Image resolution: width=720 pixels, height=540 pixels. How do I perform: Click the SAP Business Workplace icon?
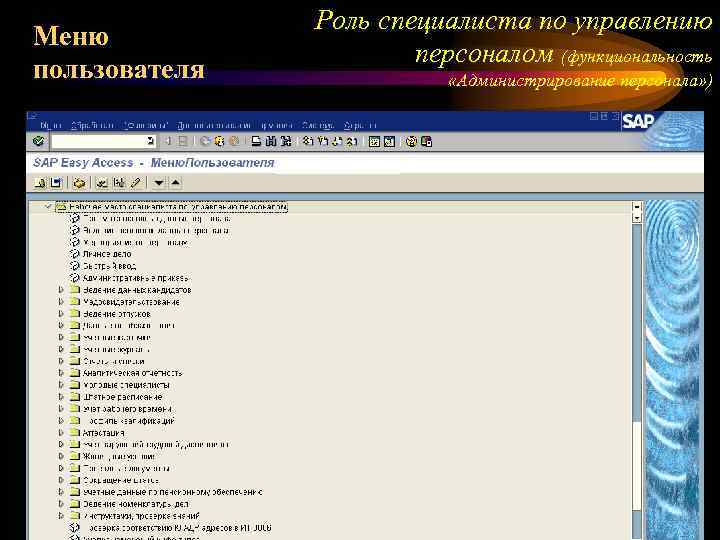pyautogui.click(x=79, y=183)
